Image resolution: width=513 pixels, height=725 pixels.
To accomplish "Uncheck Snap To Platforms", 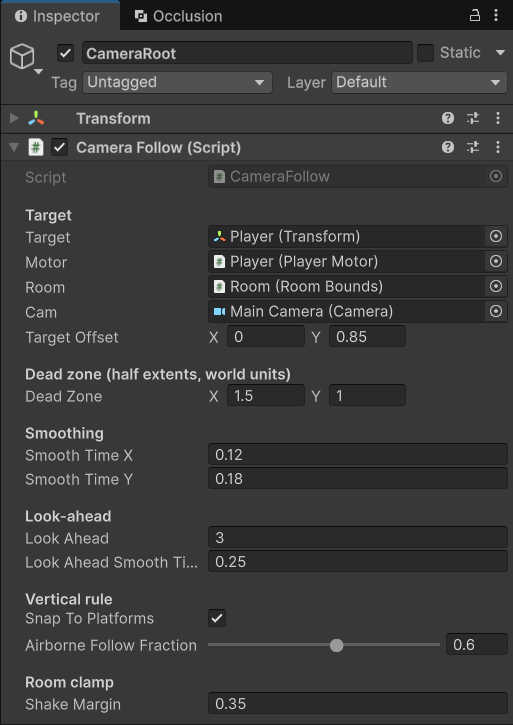I will click(x=217, y=618).
